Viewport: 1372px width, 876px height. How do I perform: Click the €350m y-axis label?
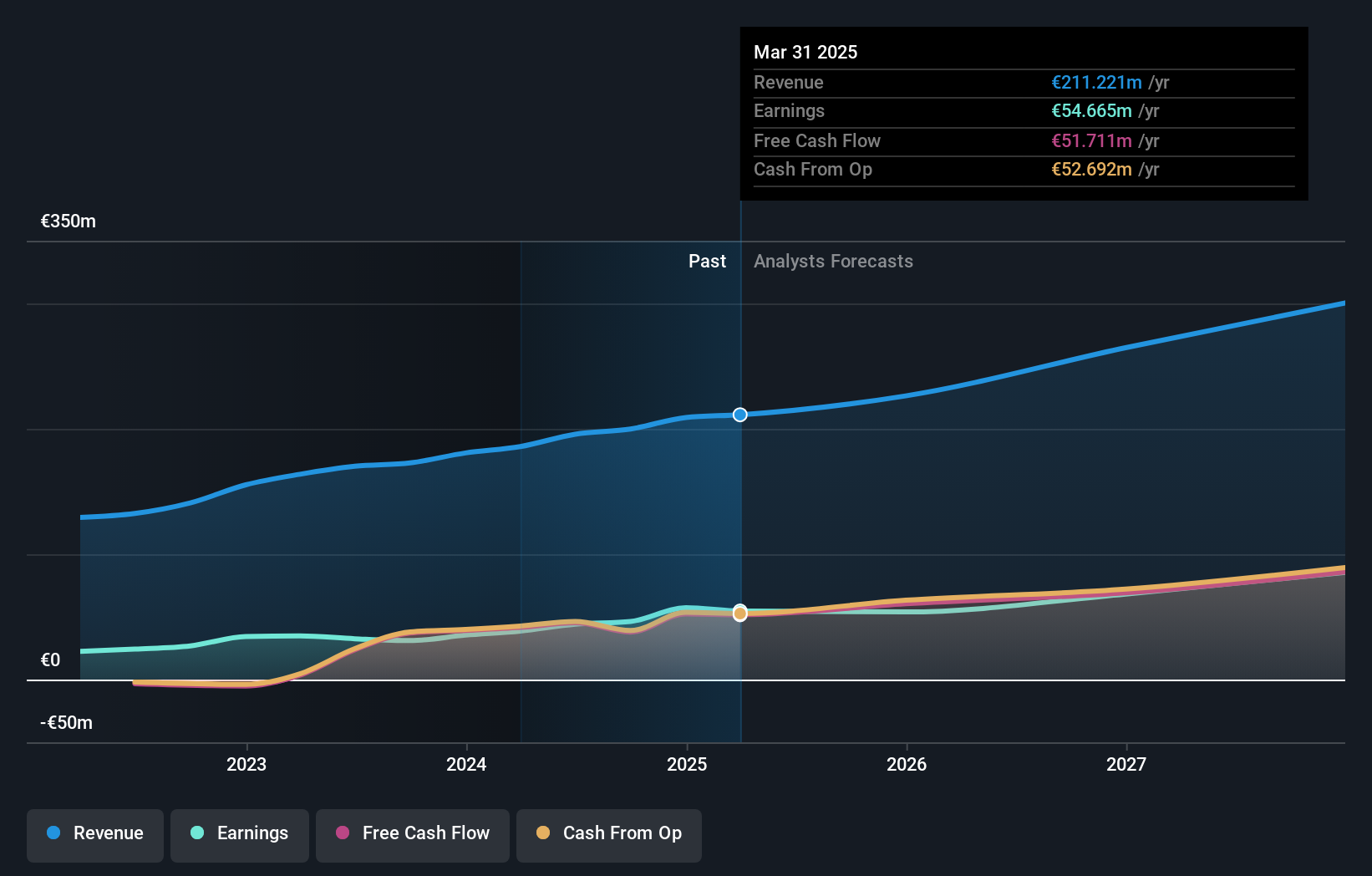tap(69, 222)
